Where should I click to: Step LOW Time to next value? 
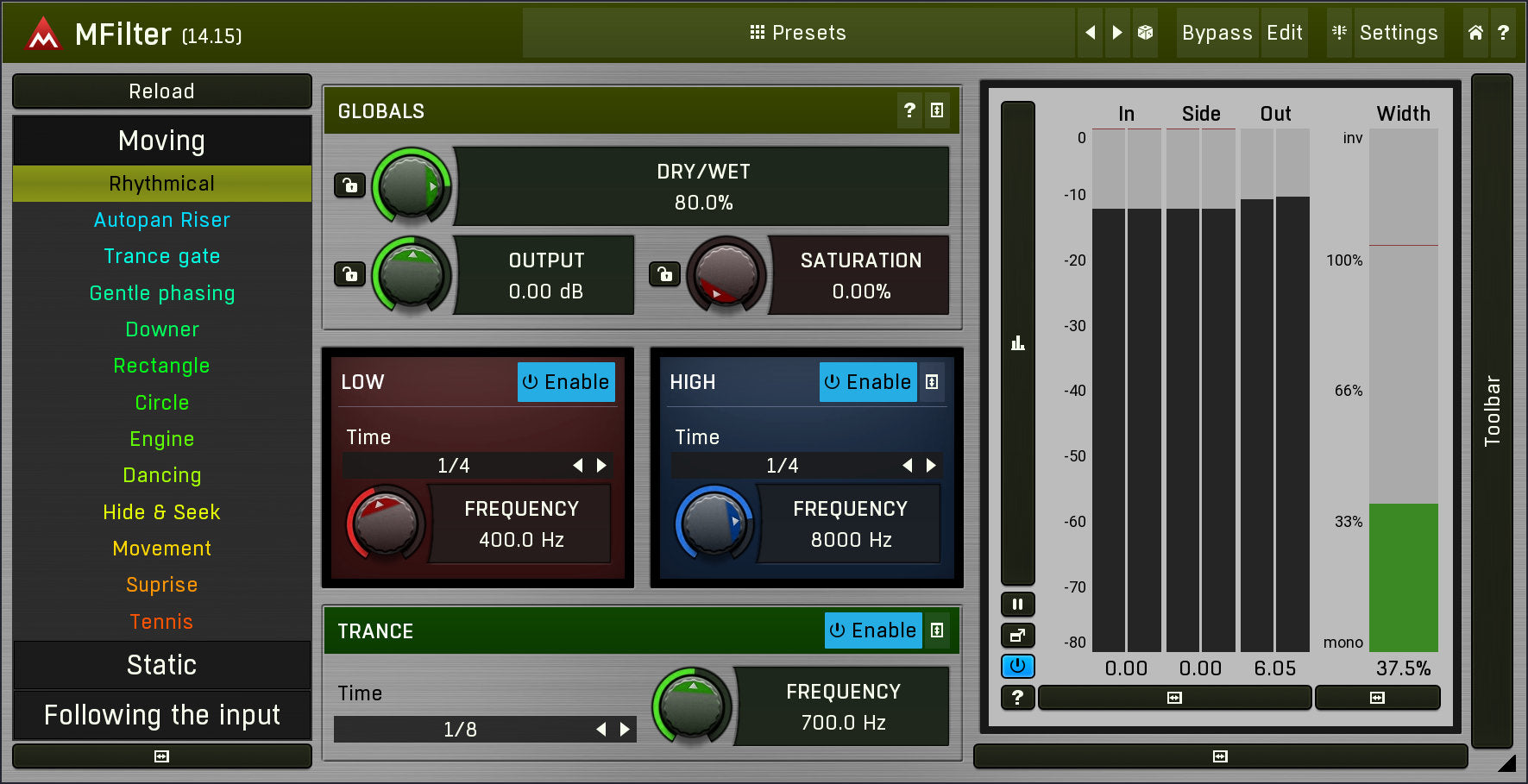coord(602,466)
